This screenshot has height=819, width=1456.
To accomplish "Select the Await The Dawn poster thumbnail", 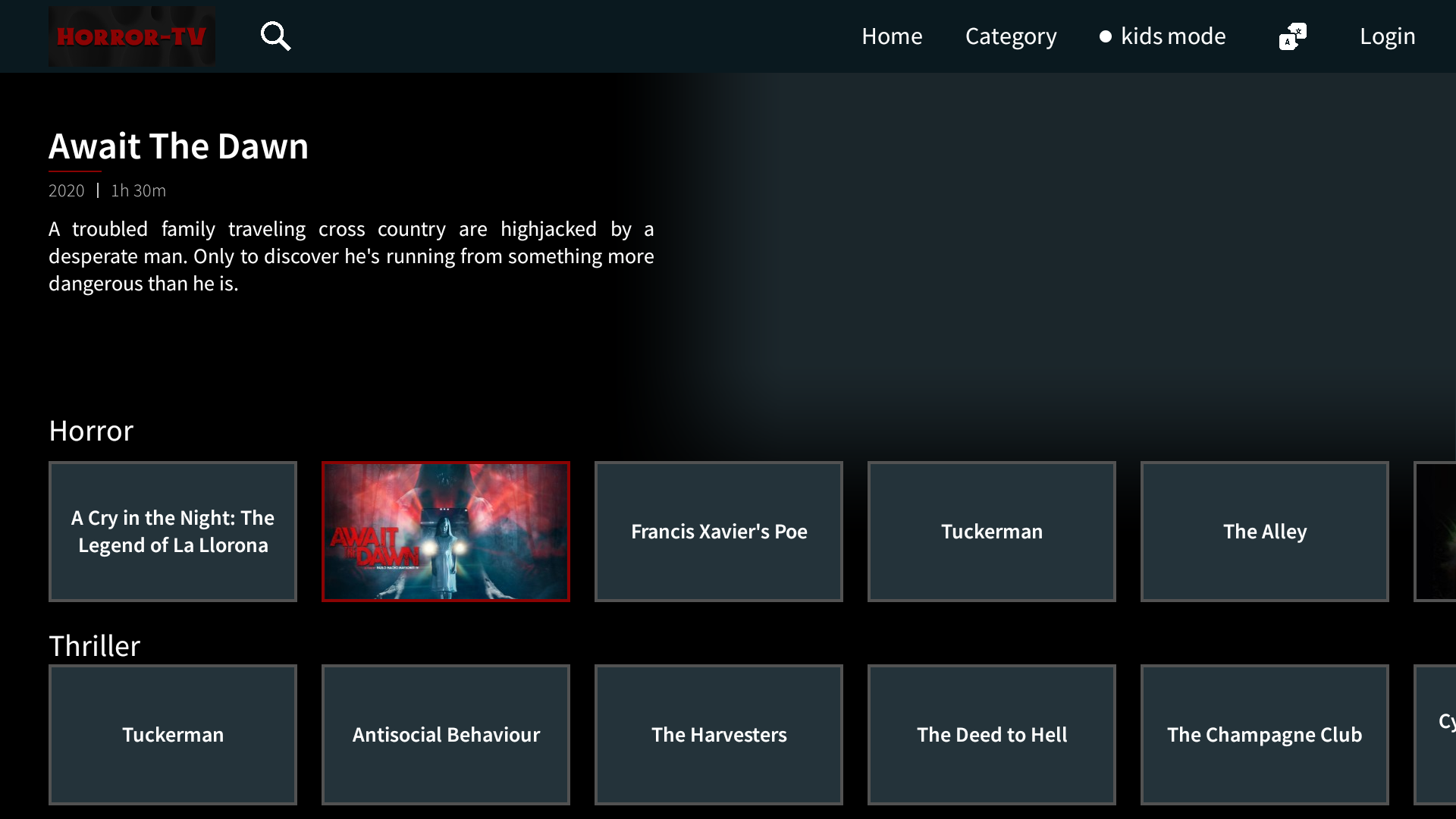I will tap(445, 531).
